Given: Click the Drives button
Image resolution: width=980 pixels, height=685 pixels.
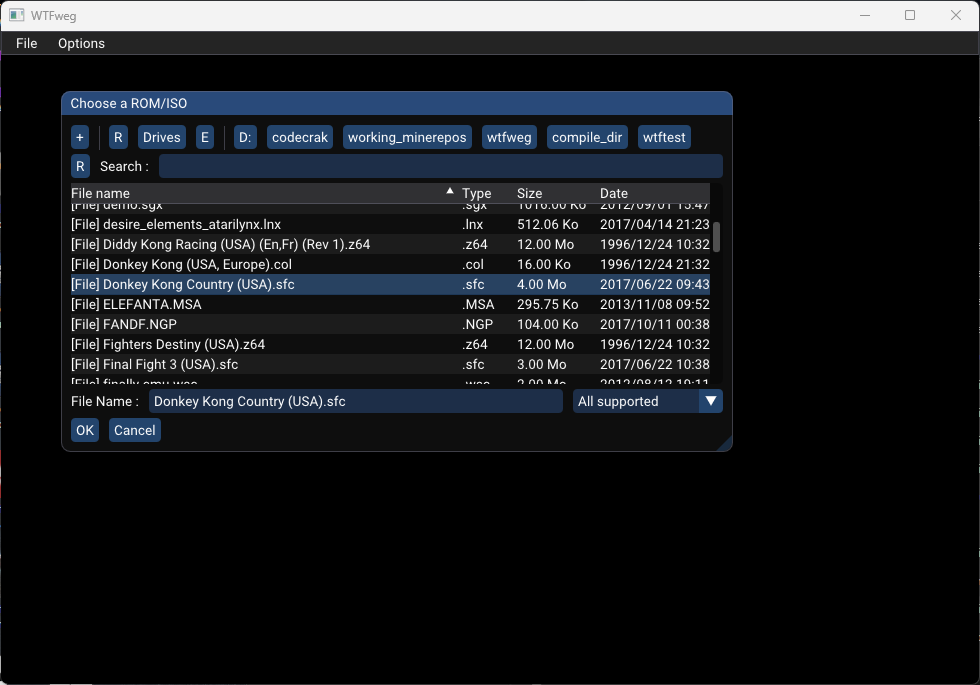Looking at the screenshot, I should click(161, 137).
